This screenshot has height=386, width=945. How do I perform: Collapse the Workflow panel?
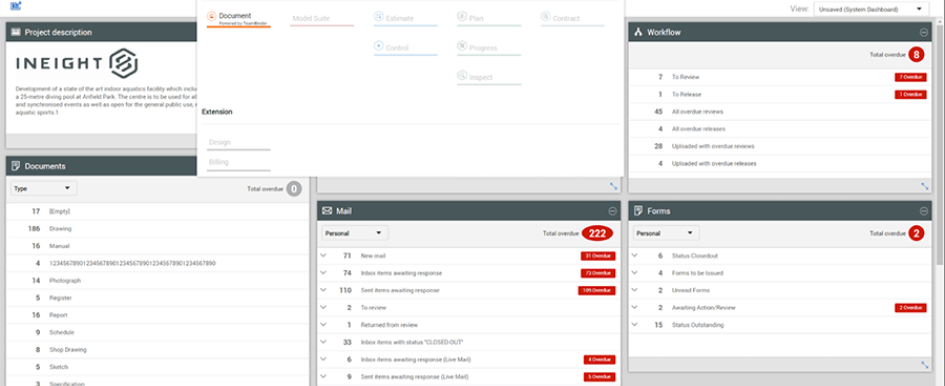coord(923,33)
